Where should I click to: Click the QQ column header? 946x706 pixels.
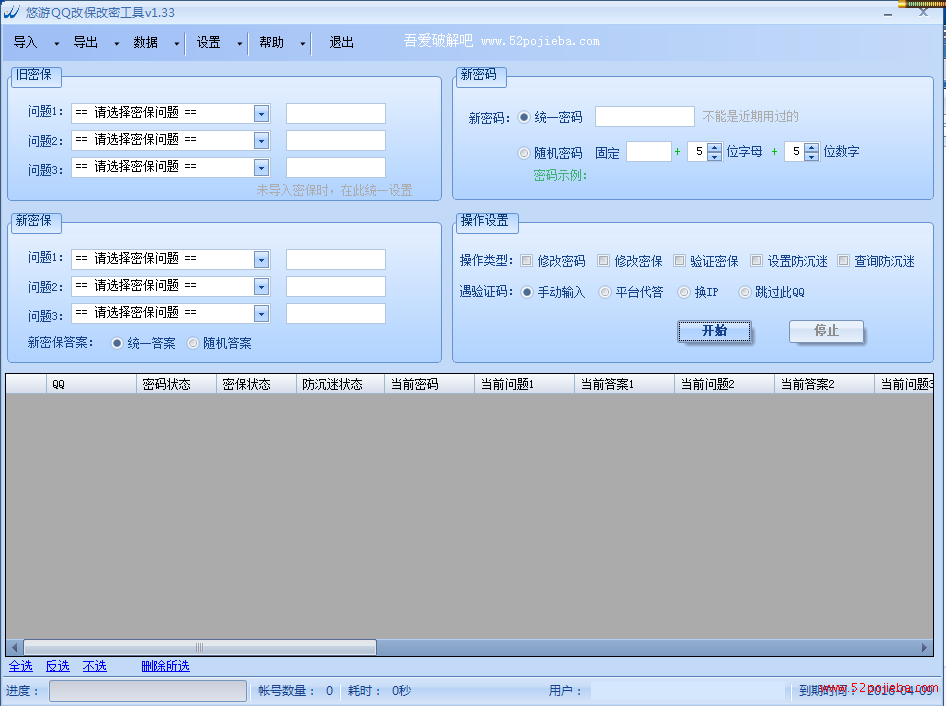coord(91,384)
